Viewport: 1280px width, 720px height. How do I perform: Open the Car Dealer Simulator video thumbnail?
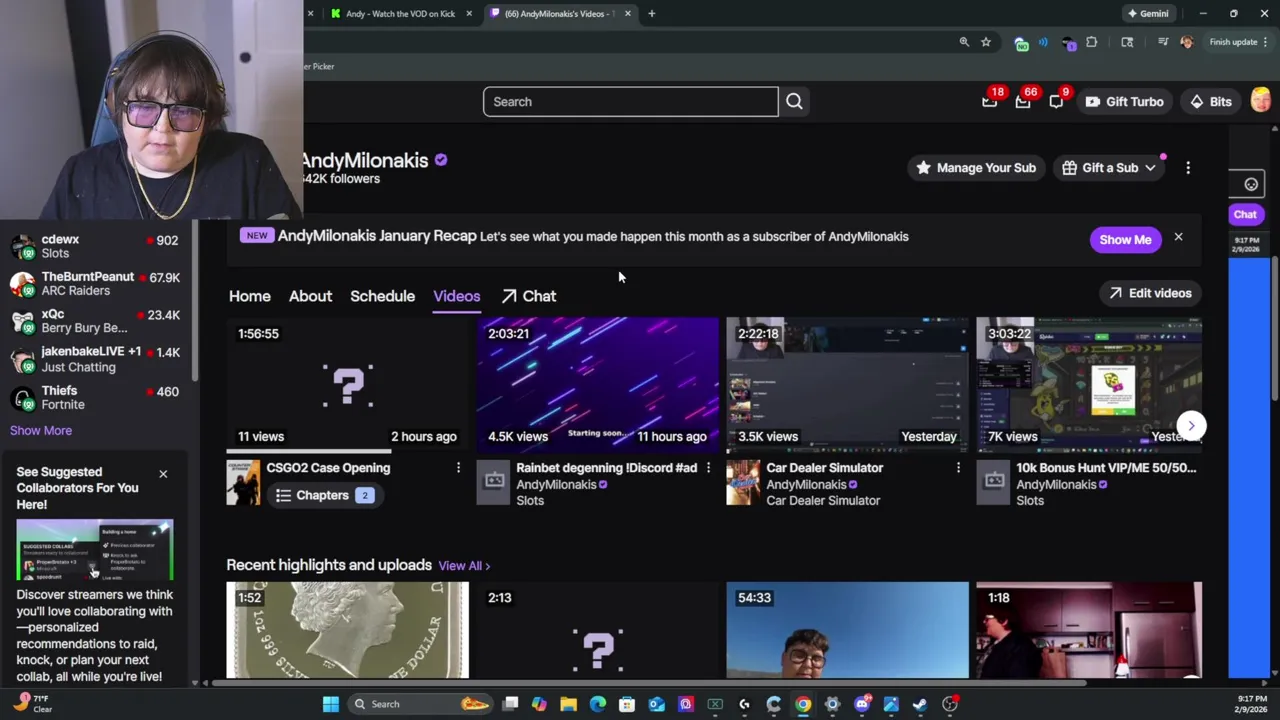point(847,385)
